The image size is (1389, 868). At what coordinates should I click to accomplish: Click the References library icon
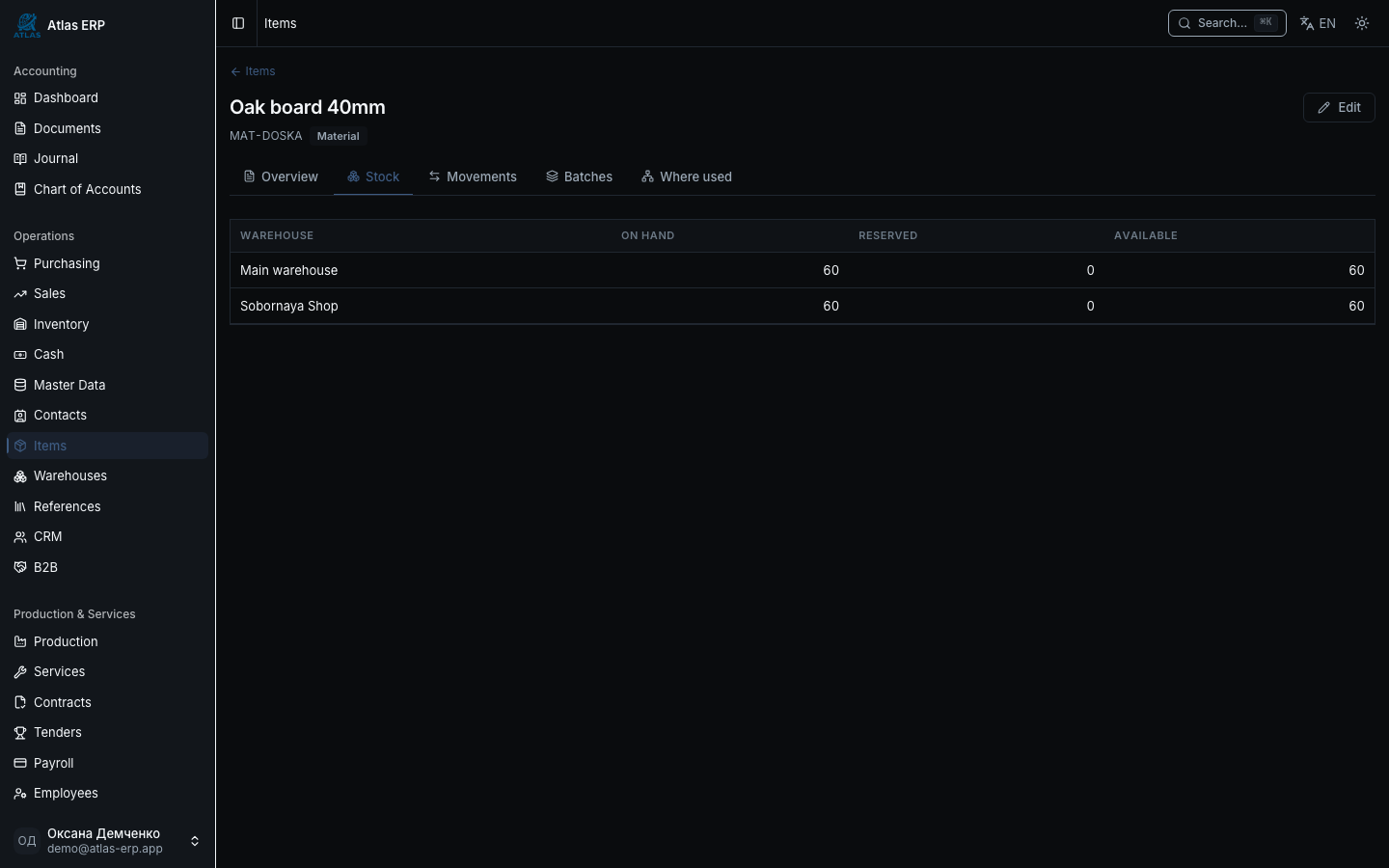(x=20, y=506)
